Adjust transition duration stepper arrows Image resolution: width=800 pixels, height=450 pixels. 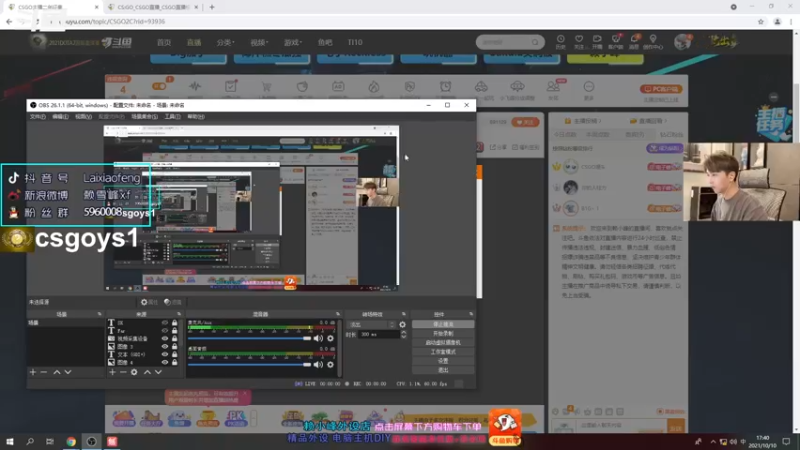point(404,334)
